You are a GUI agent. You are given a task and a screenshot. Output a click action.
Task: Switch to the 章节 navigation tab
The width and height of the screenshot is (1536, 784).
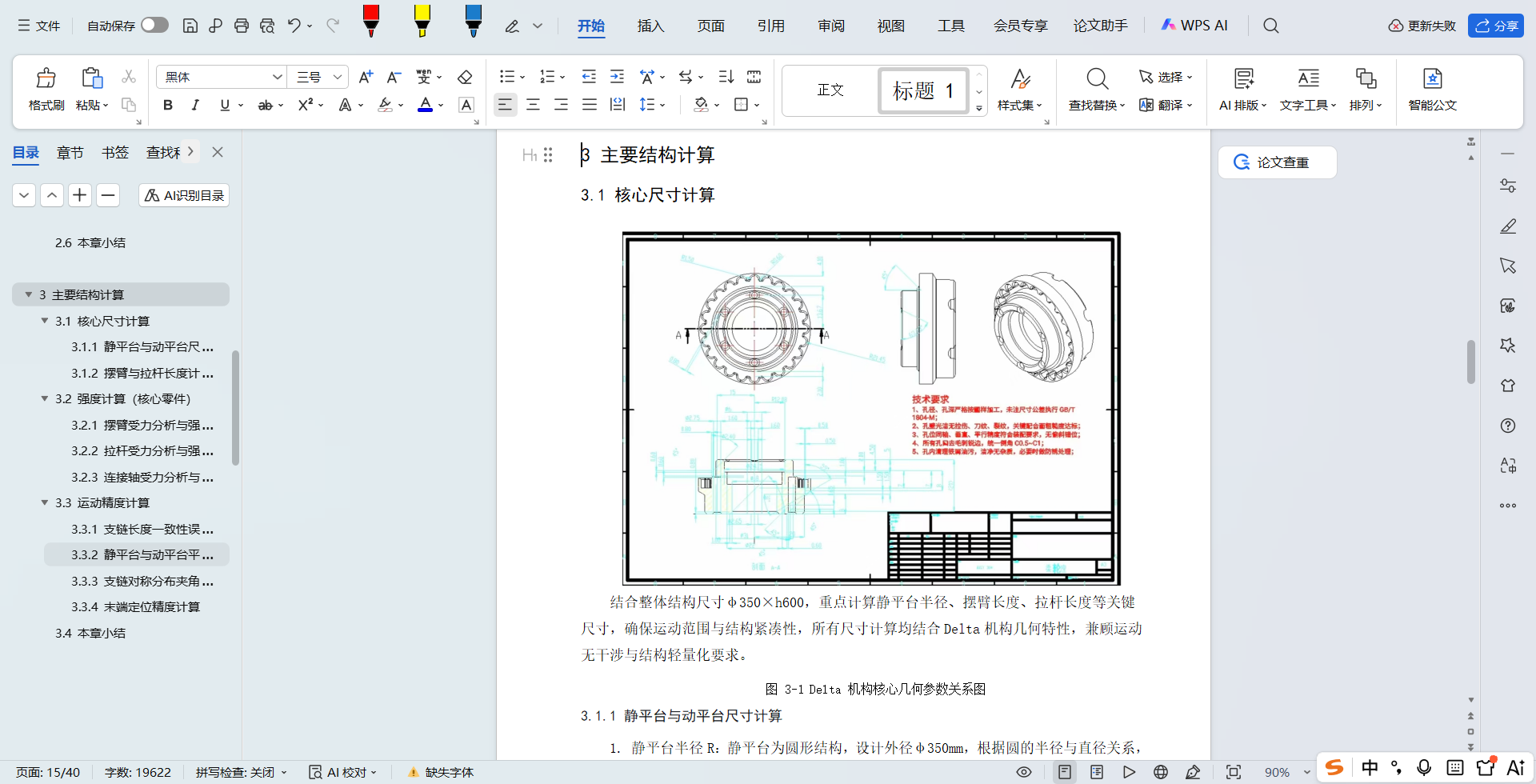point(70,152)
